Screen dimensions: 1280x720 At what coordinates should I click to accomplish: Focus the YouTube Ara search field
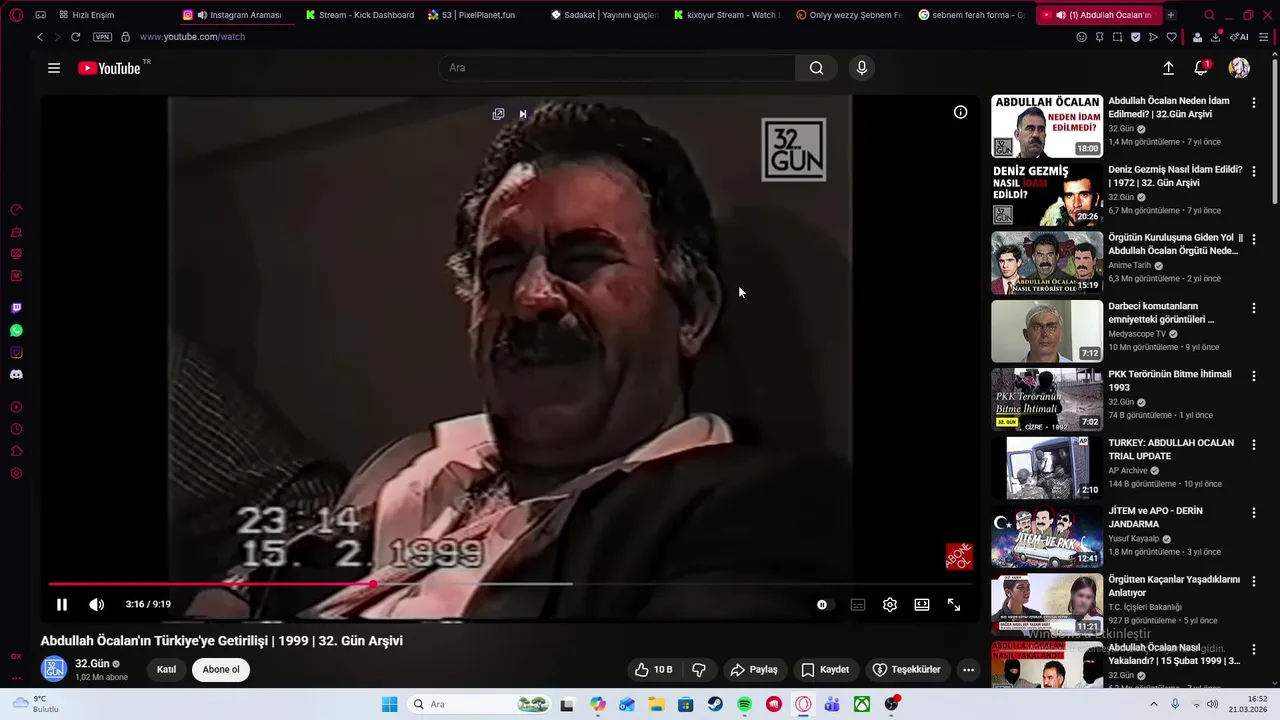617,68
